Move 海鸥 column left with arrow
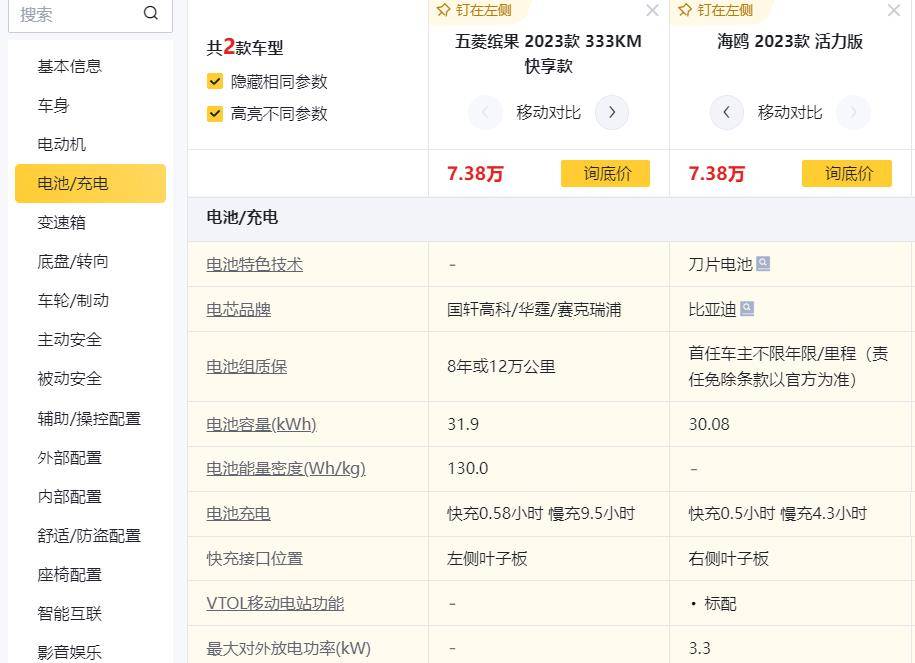915x663 pixels. [x=727, y=112]
